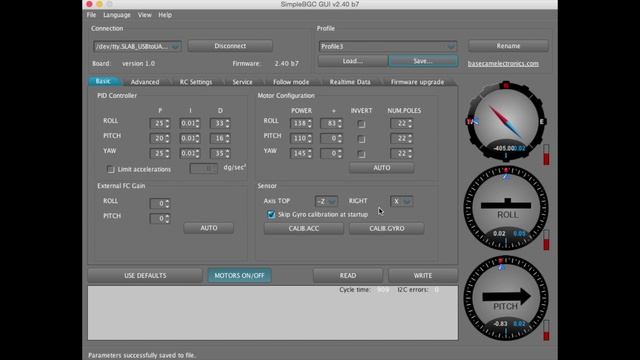Click External FC Gain PITCH field
This screenshot has width=640, height=360.
(160, 218)
